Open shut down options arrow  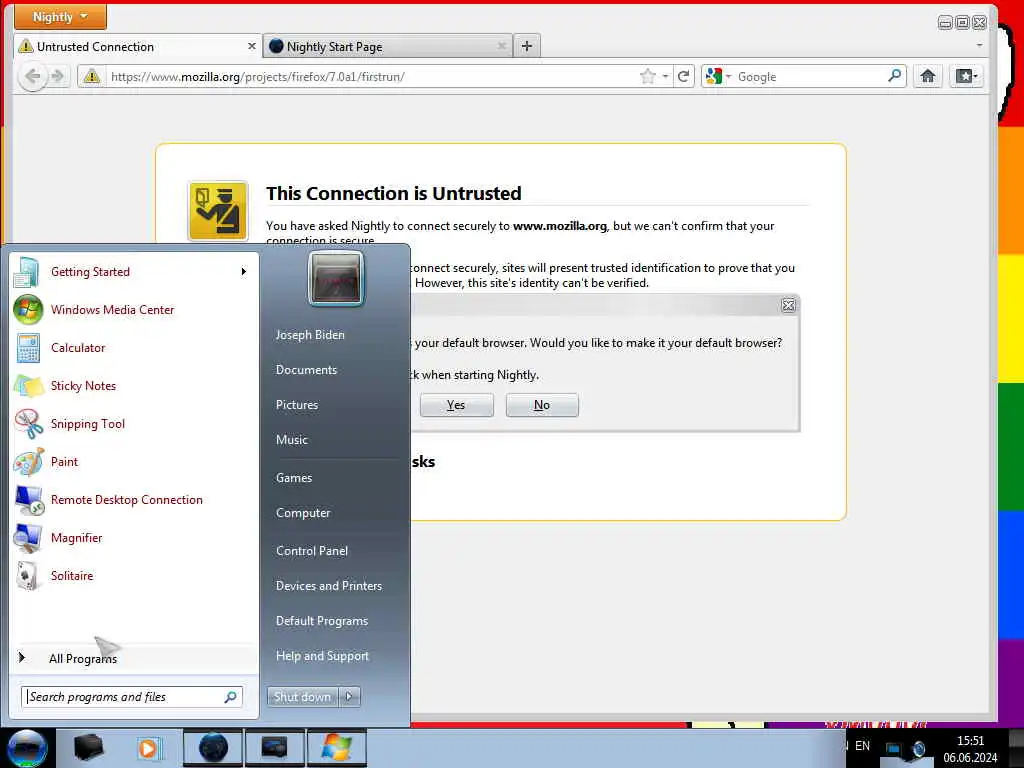point(349,697)
